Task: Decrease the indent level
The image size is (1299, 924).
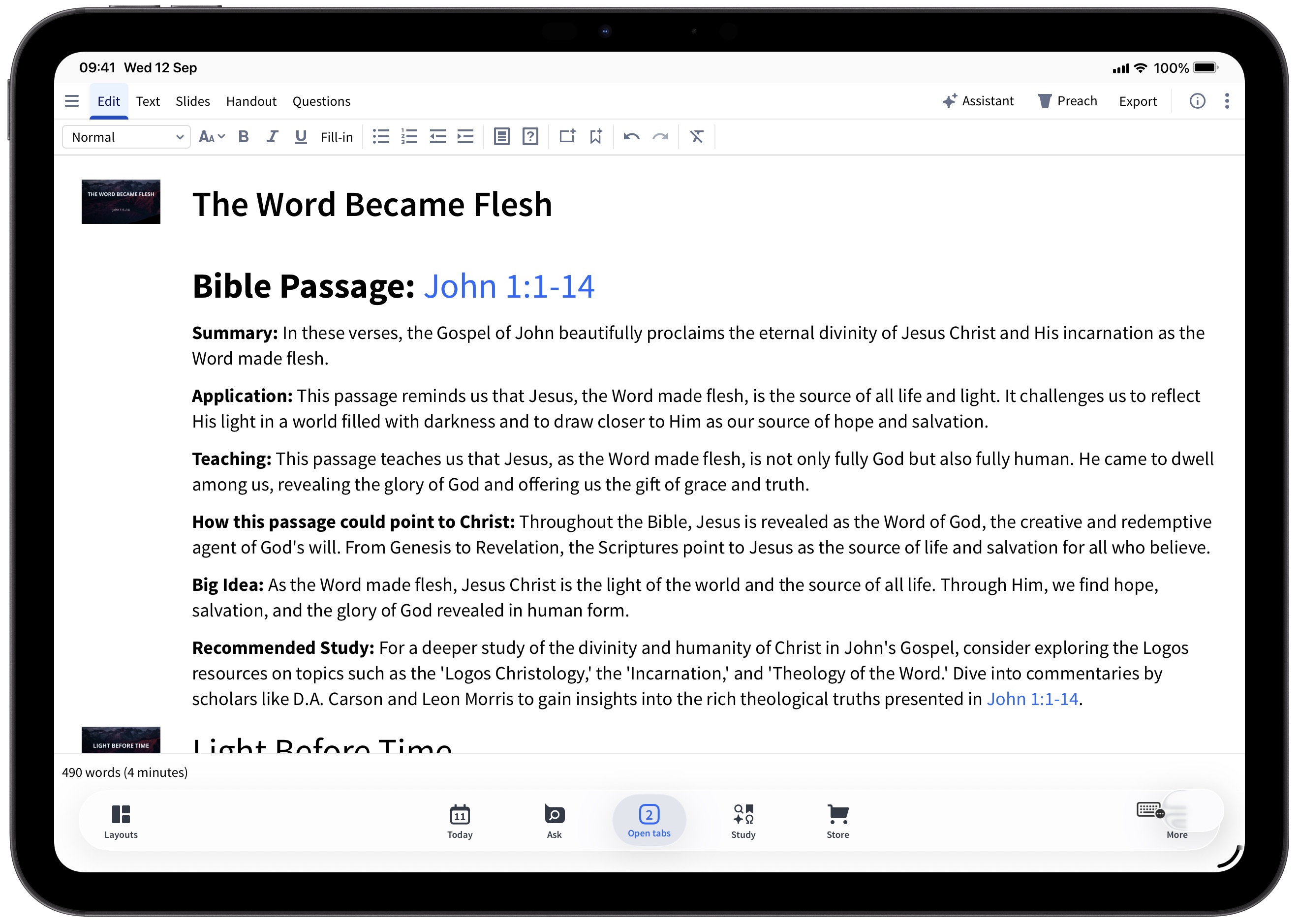Action: (x=437, y=137)
